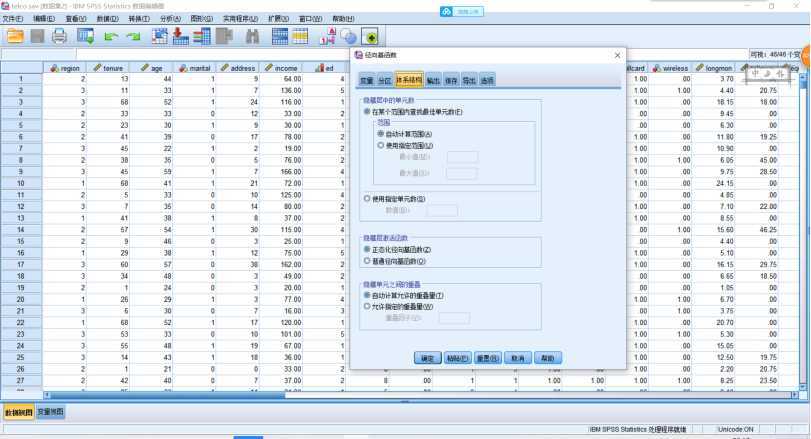
Task: Click the green plus toolbar icon
Action: point(370,36)
